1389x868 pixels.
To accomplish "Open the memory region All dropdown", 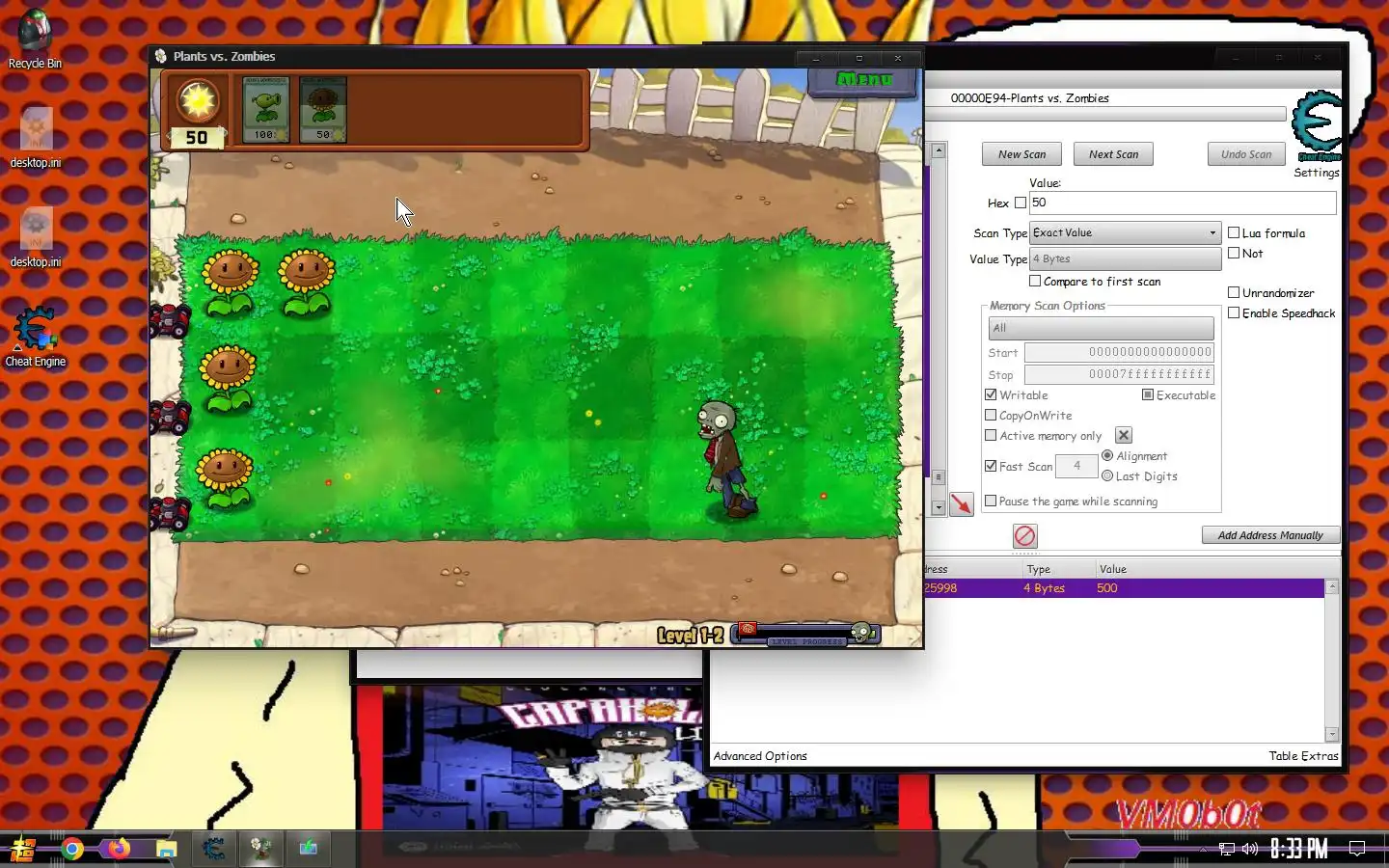I will click(x=1101, y=328).
